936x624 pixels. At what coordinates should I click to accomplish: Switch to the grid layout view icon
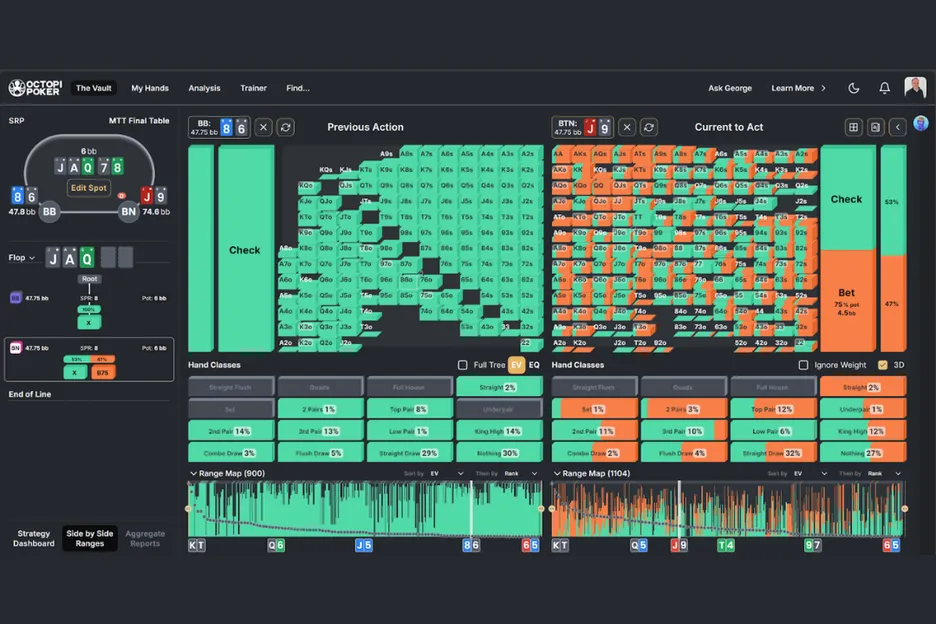pos(853,127)
